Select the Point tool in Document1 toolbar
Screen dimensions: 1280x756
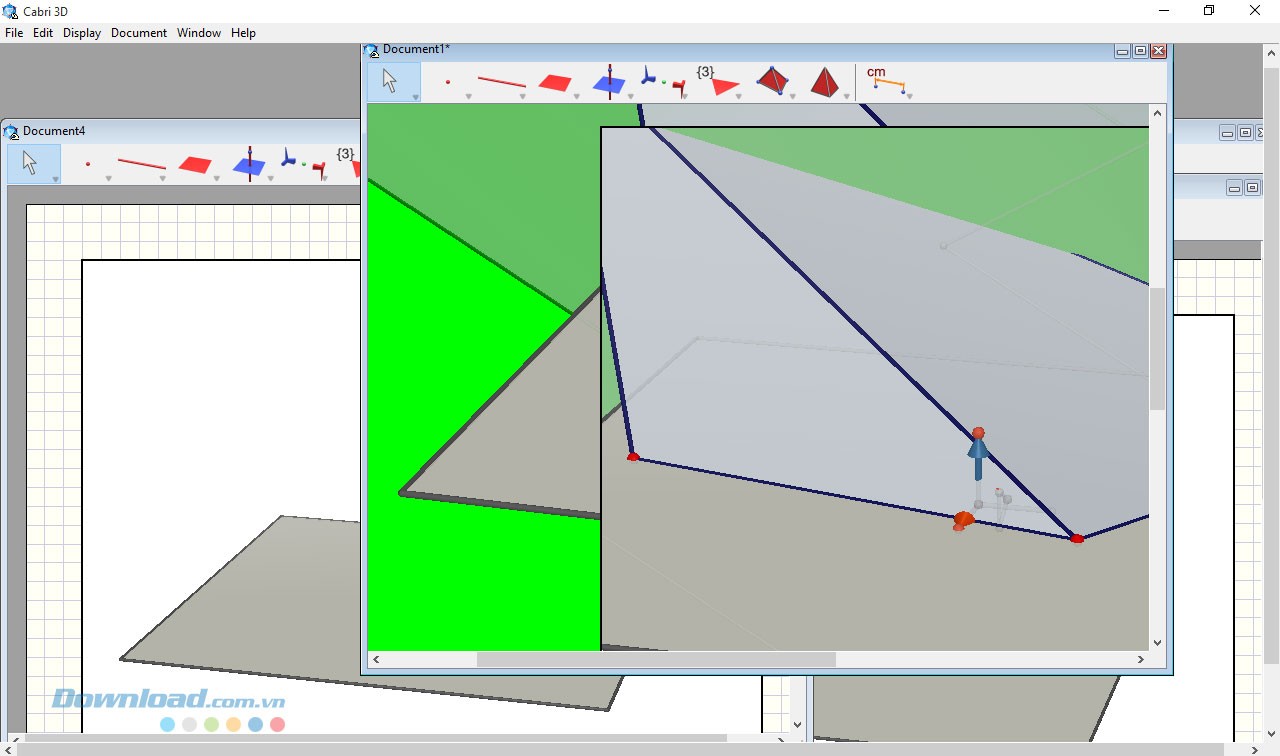pos(447,82)
